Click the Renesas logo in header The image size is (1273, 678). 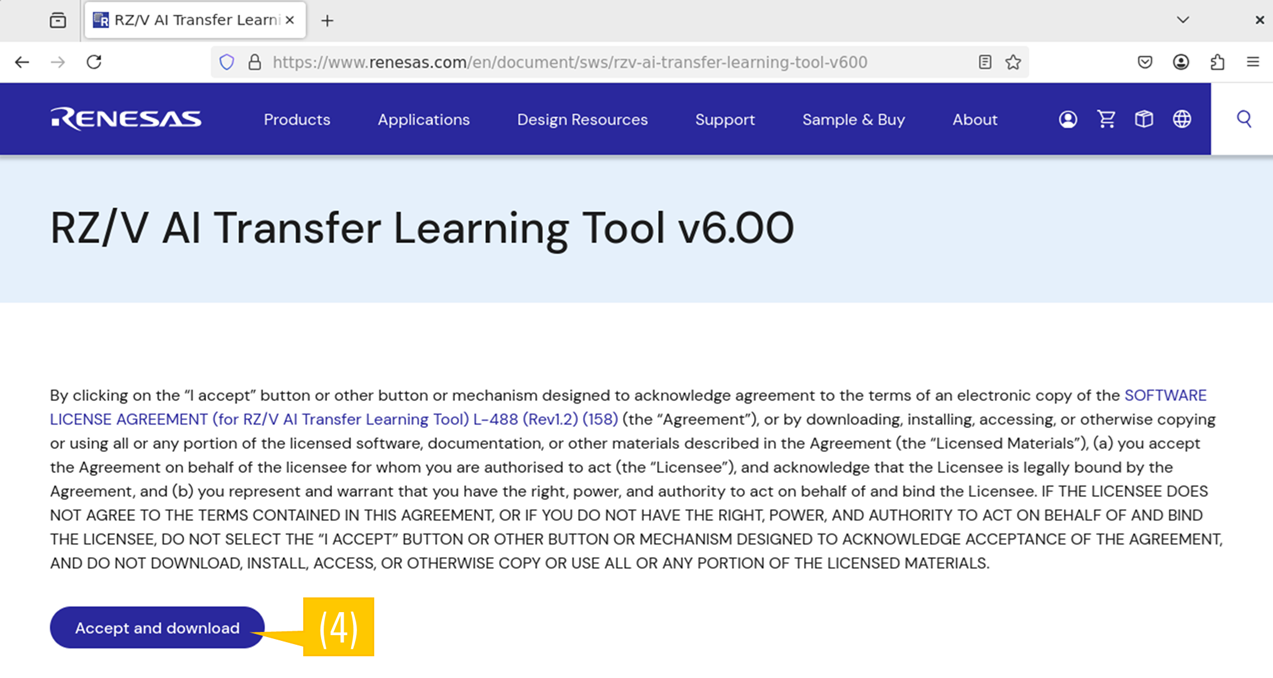tap(126, 119)
